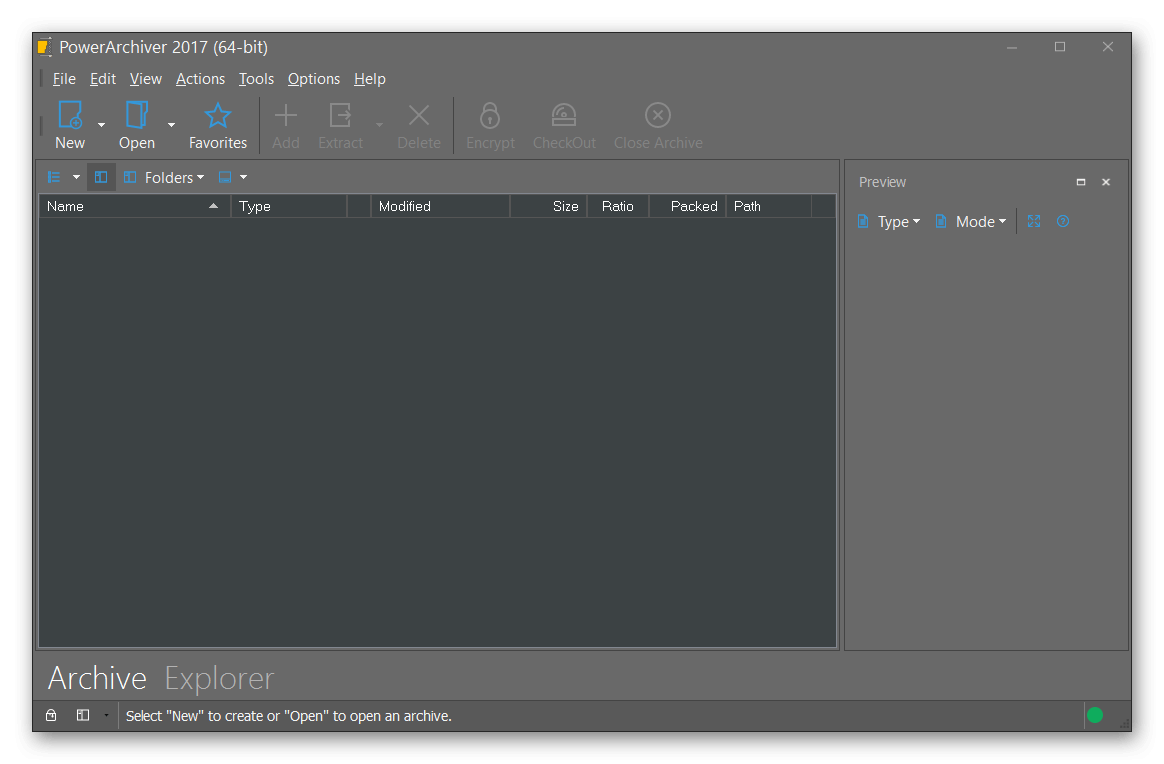Switch to Explorer mode

click(219, 678)
